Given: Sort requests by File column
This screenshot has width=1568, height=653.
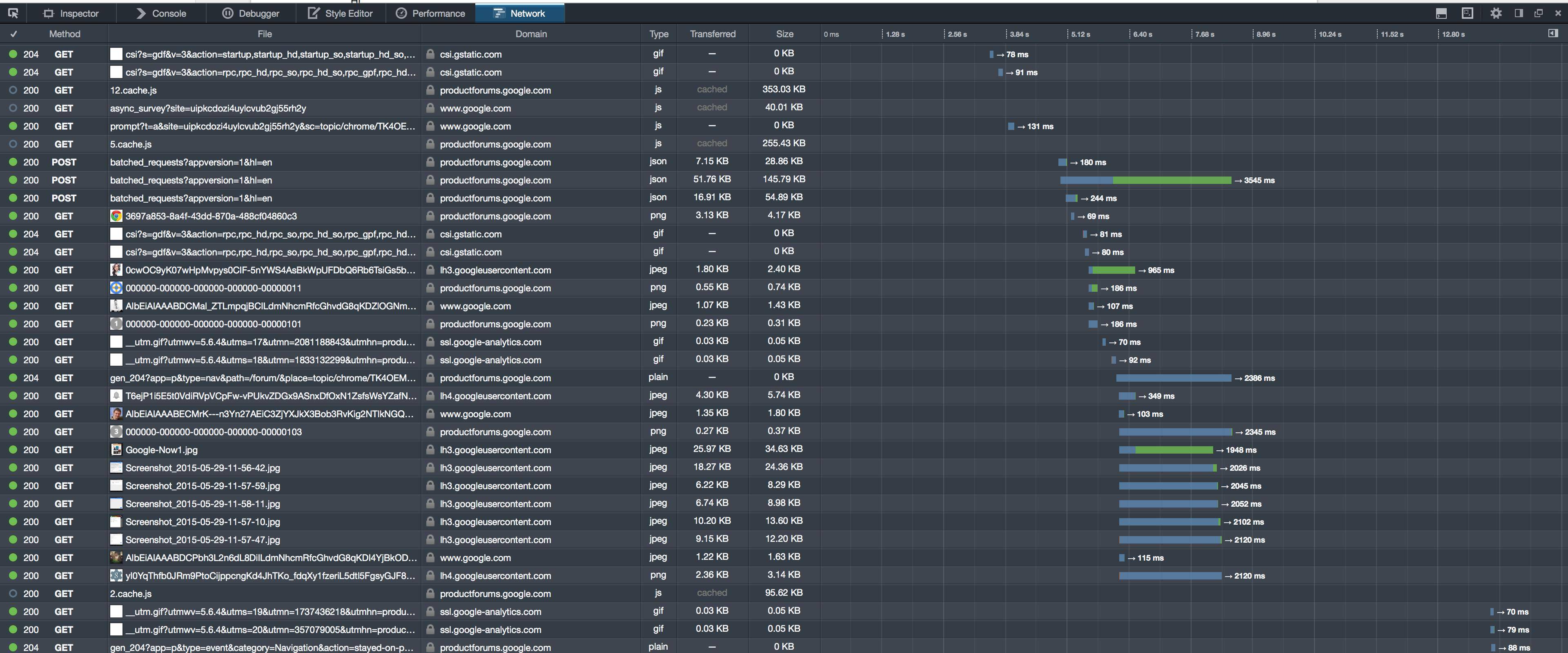Looking at the screenshot, I should click(x=264, y=34).
